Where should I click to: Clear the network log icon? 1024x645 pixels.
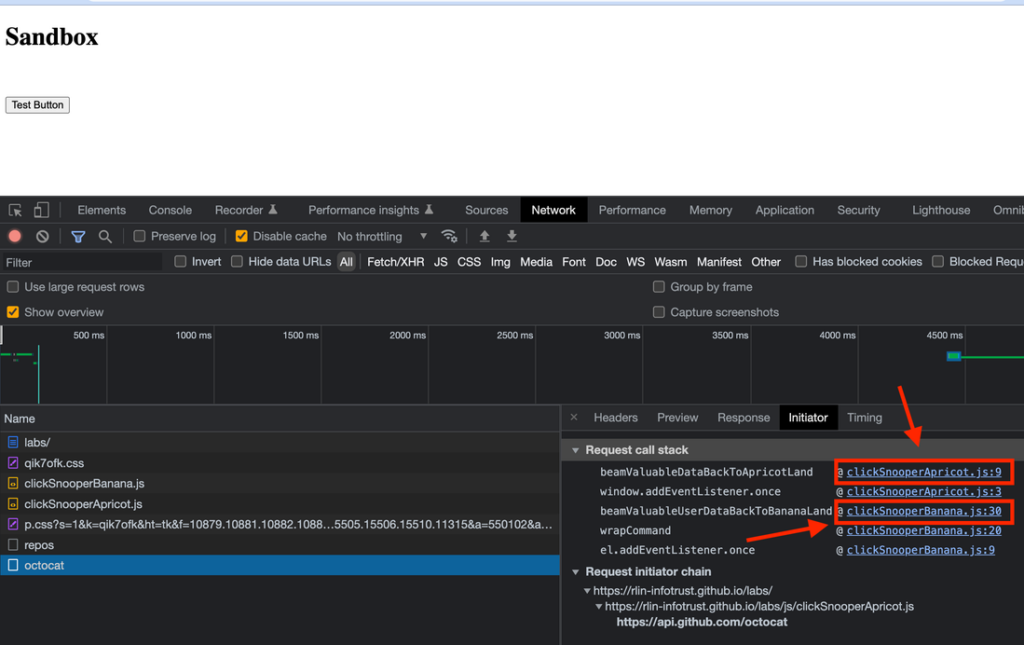(x=42, y=236)
